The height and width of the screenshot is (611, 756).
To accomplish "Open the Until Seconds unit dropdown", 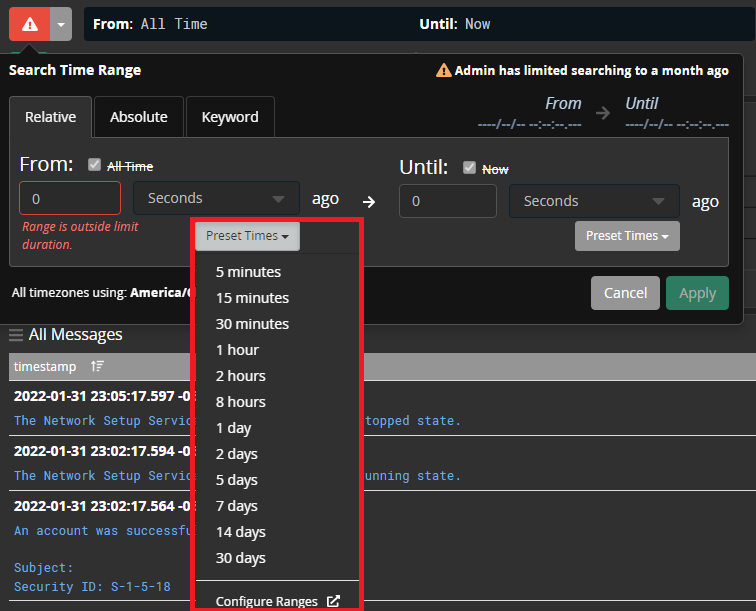I will [x=594, y=201].
